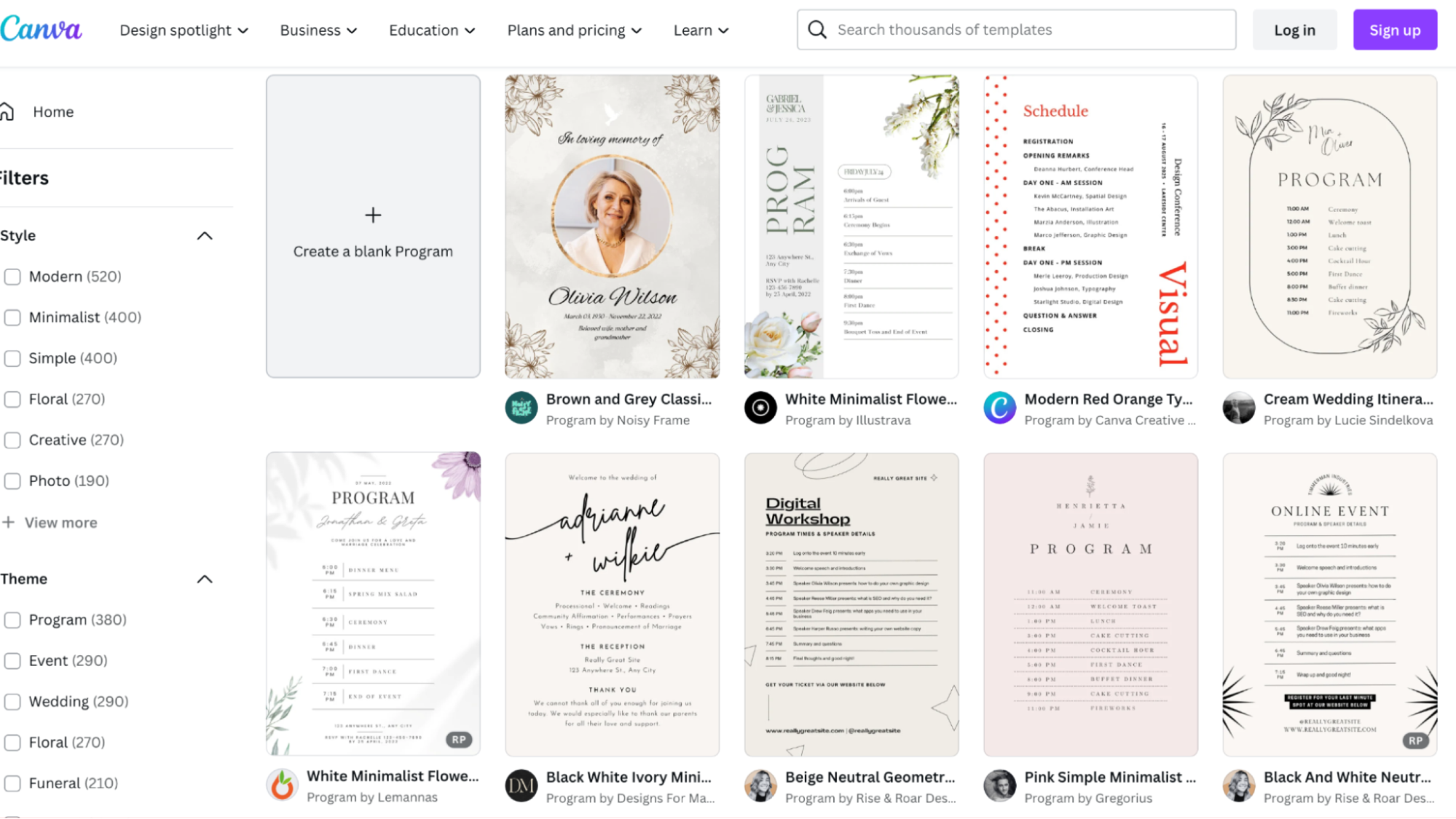
Task: Expand the Business dropdown menu
Action: click(x=317, y=30)
